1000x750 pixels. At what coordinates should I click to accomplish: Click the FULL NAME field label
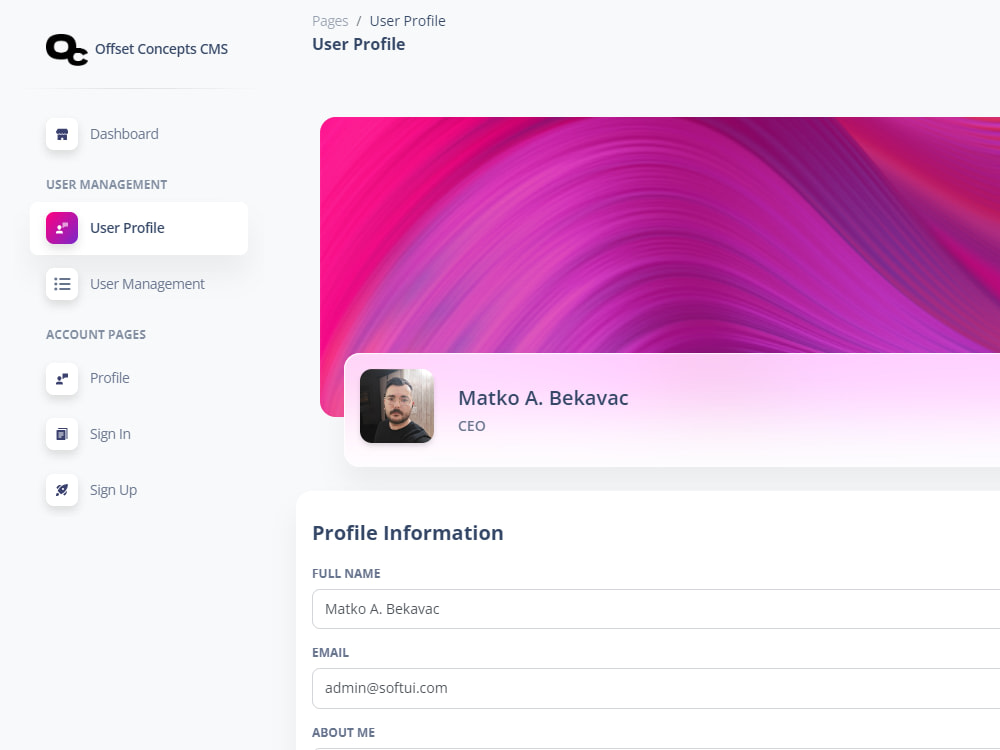(346, 573)
